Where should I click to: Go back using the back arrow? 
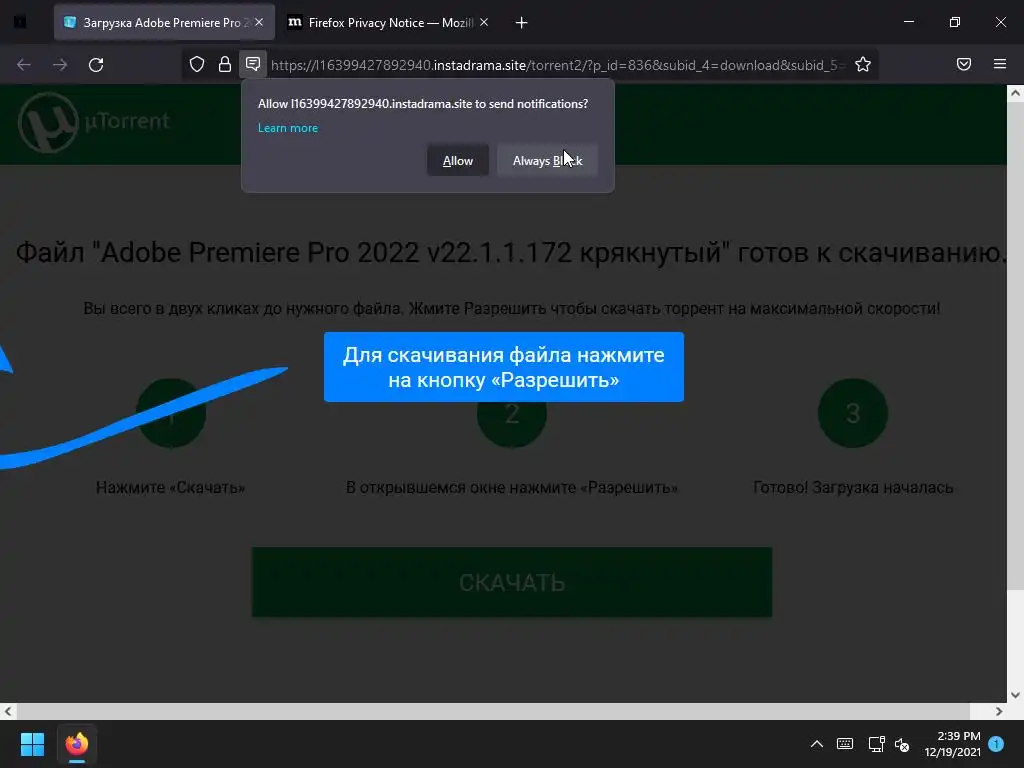pyautogui.click(x=24, y=65)
